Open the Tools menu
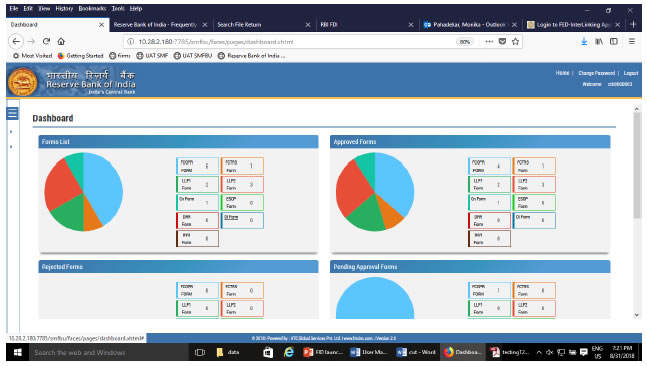The image size is (647, 366). 118,8
